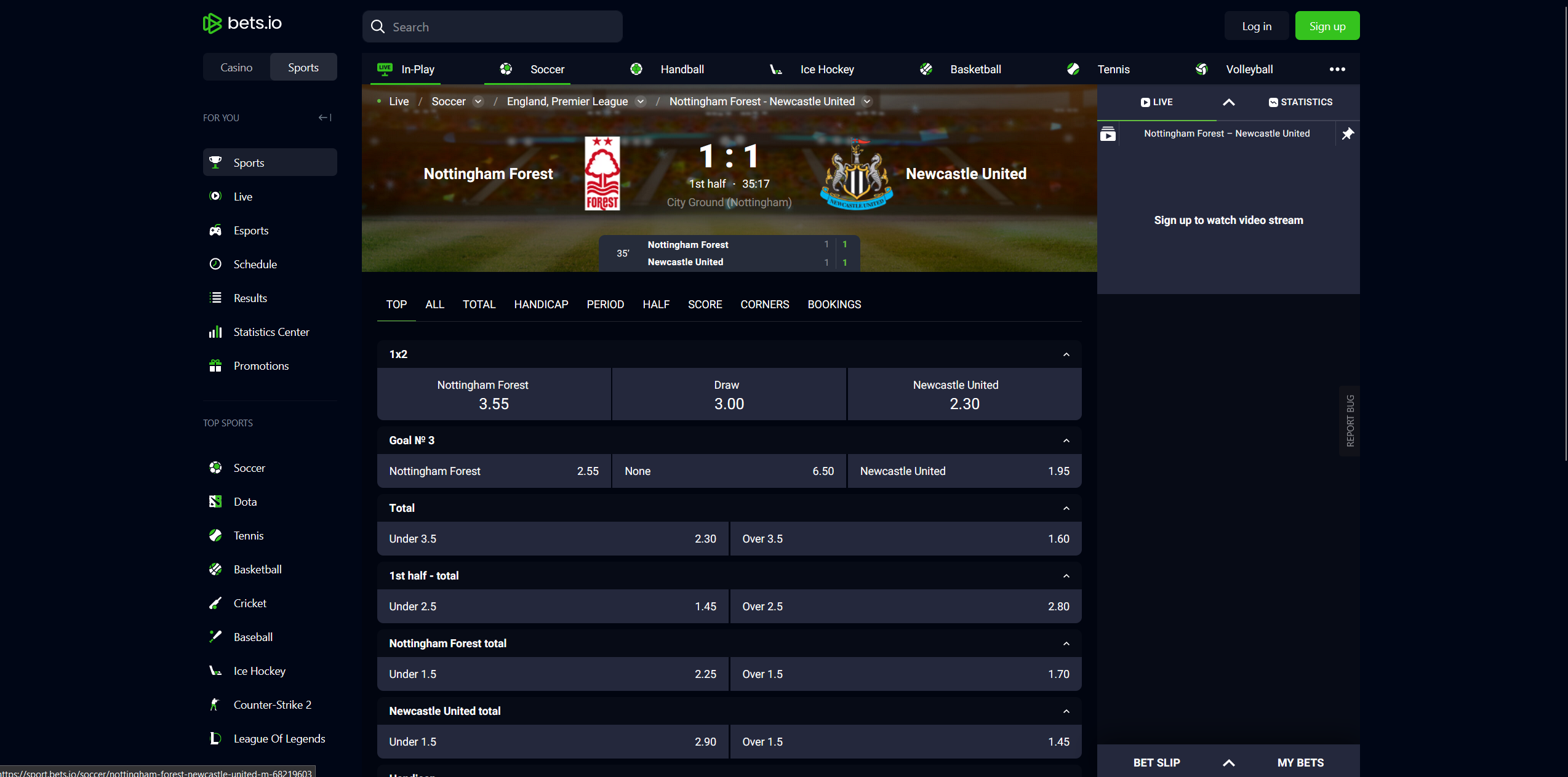Select the HANDICAP markets tab
The height and width of the screenshot is (777, 1568).
click(541, 305)
